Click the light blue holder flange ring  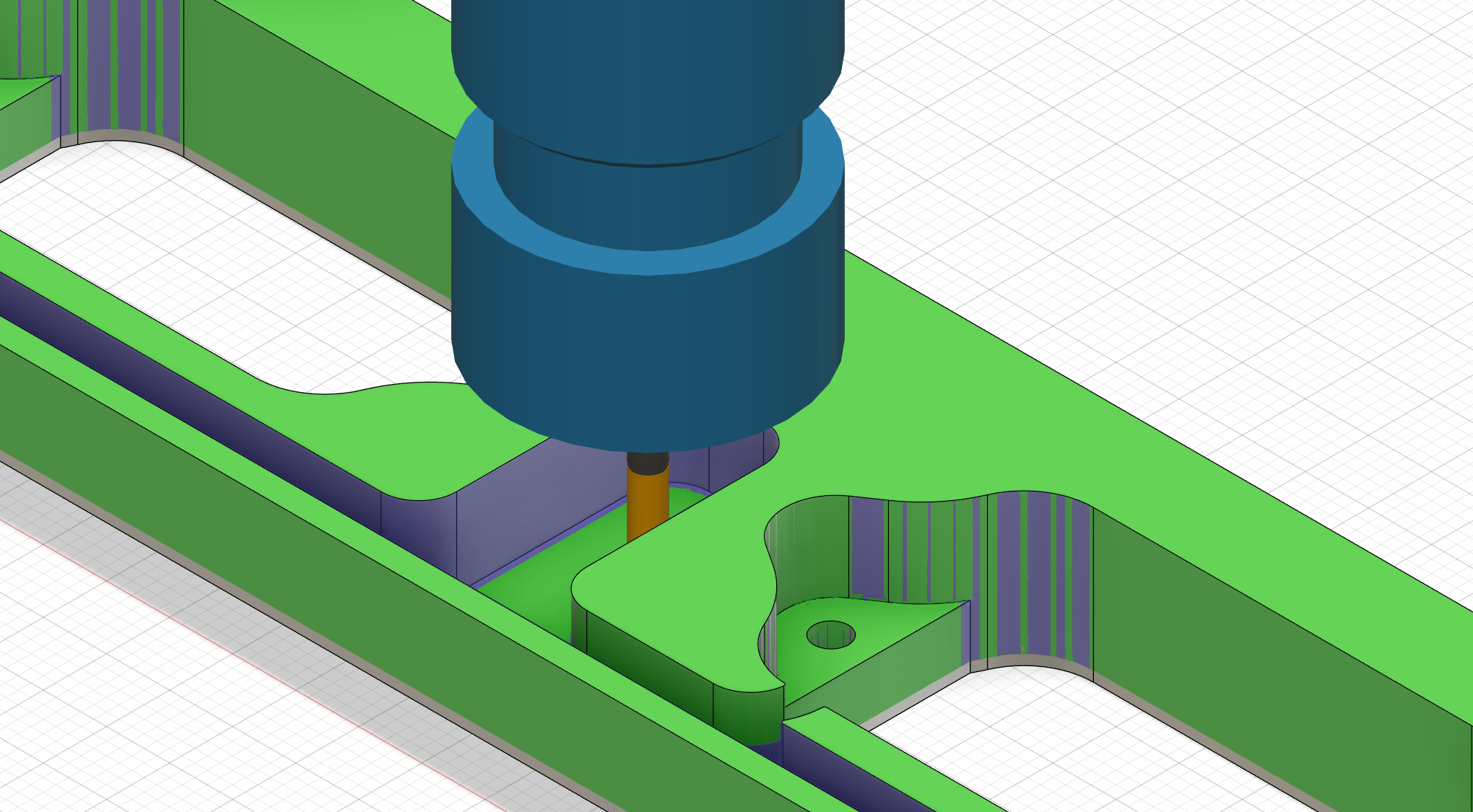click(x=647, y=261)
